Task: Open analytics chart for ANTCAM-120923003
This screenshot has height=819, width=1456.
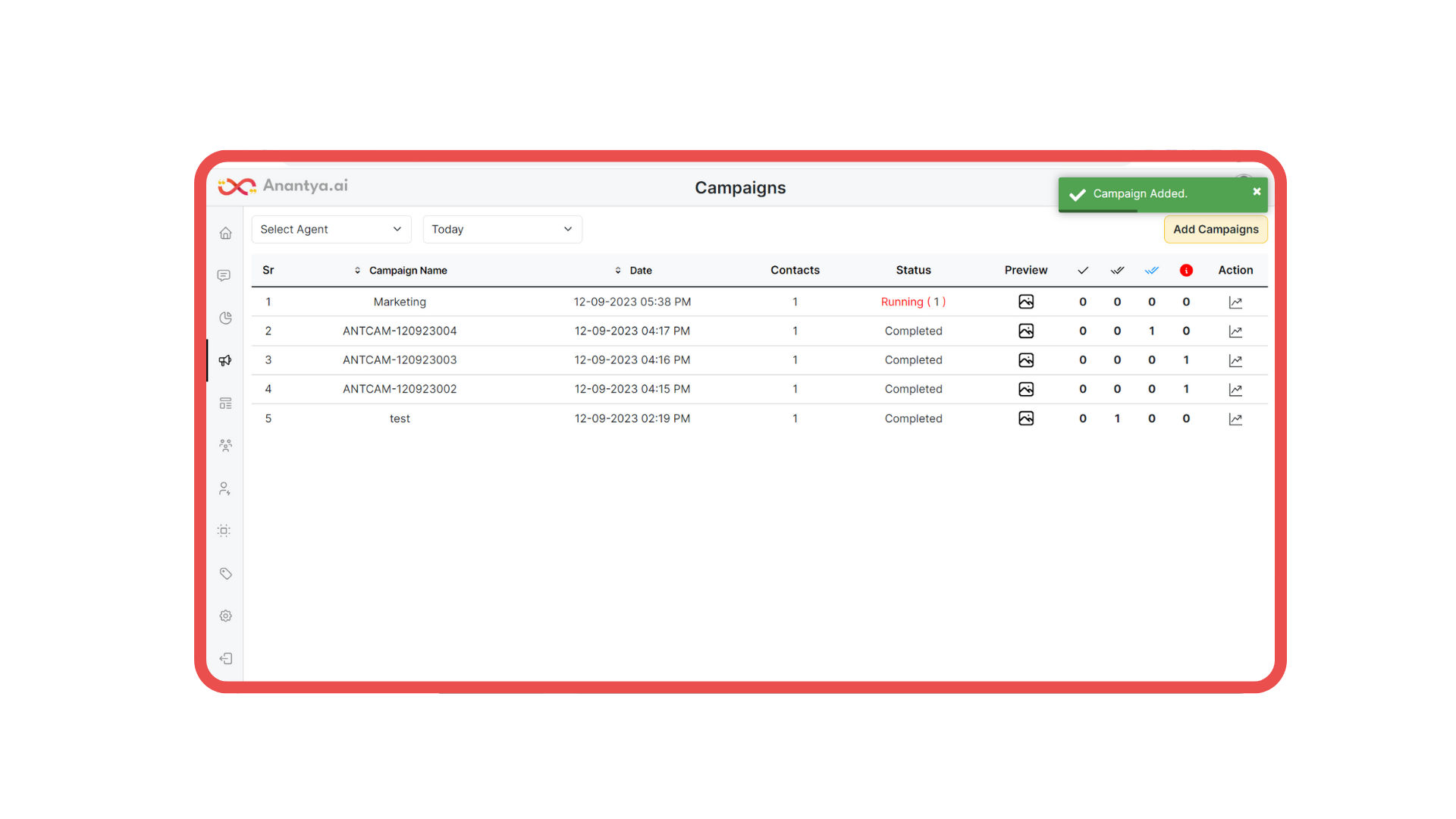Action: (x=1235, y=361)
